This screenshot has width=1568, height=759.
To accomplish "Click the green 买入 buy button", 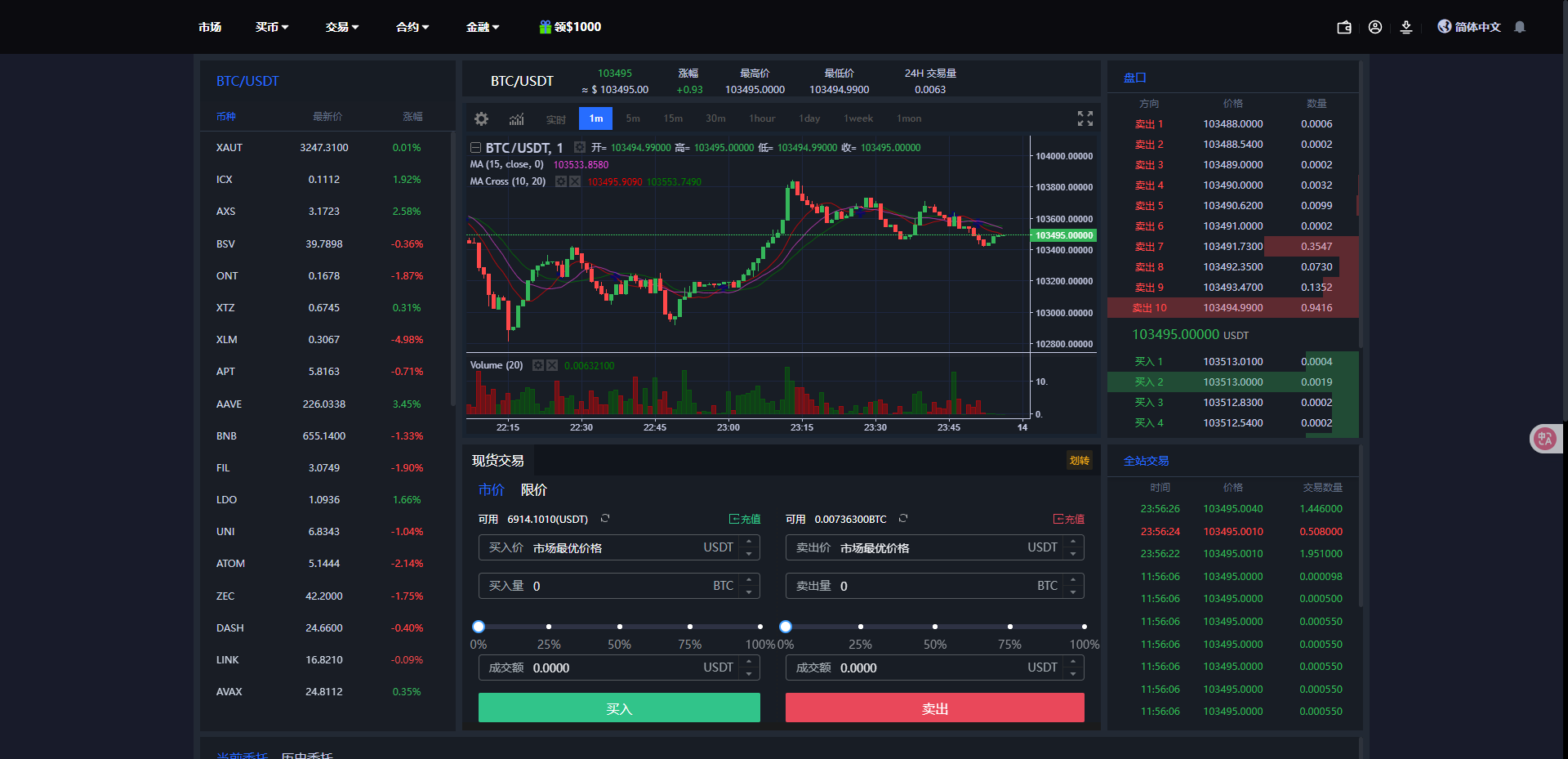I will point(618,708).
